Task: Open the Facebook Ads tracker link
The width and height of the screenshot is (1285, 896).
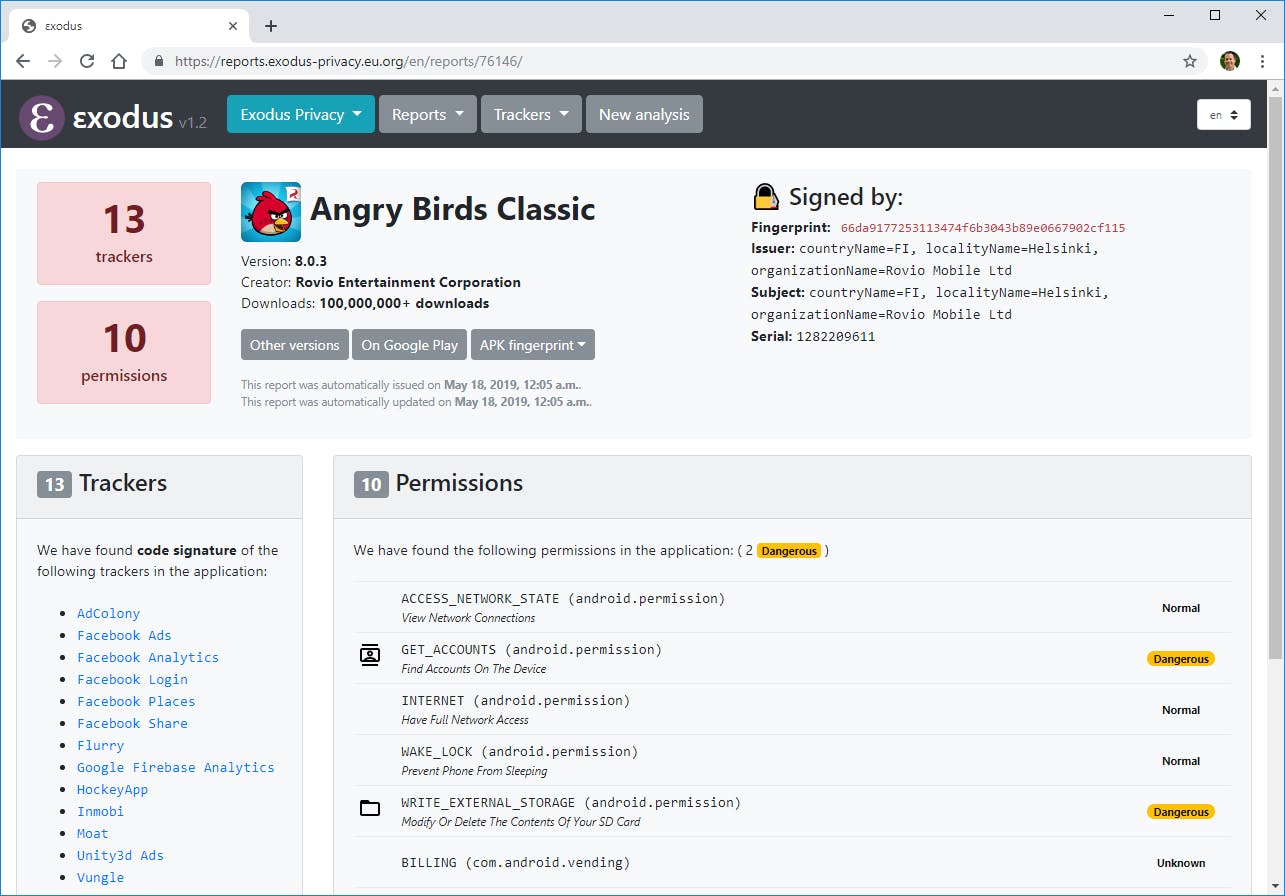Action: click(x=124, y=635)
